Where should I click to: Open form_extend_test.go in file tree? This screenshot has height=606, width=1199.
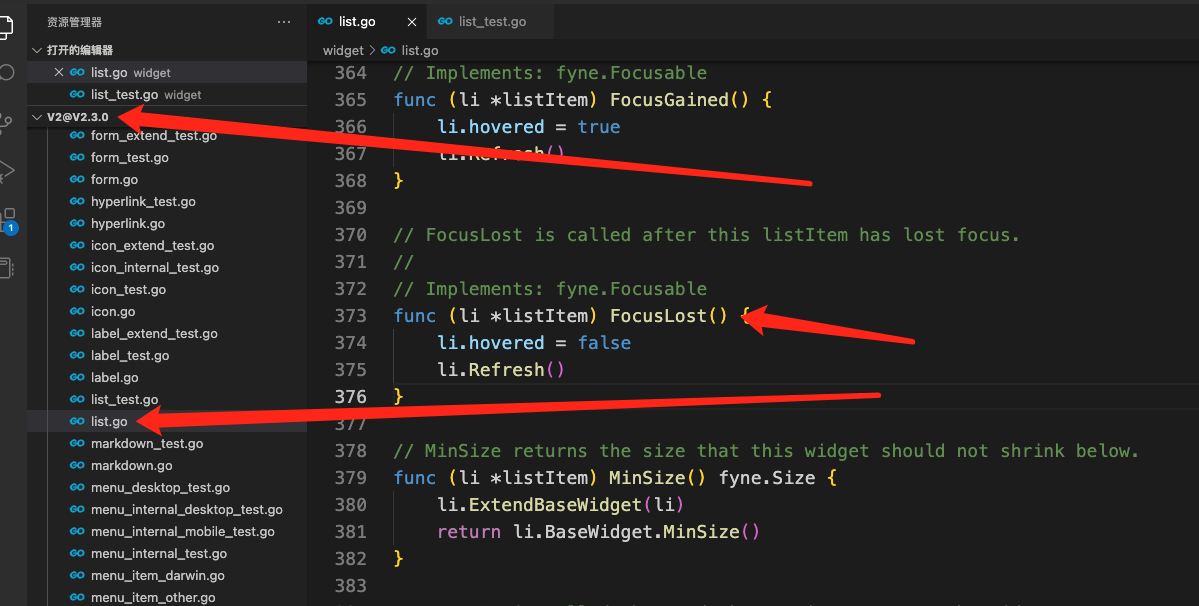tap(154, 135)
